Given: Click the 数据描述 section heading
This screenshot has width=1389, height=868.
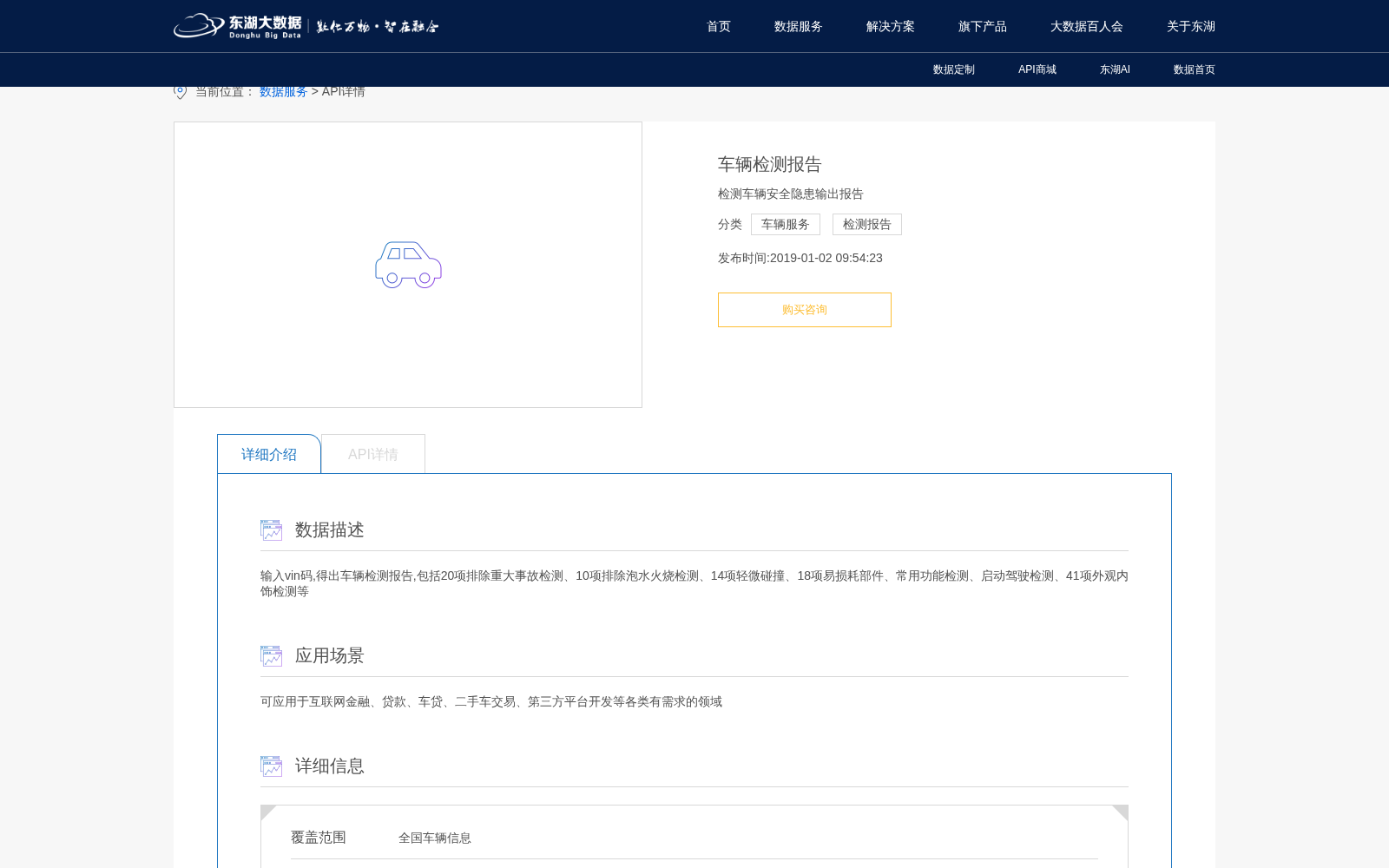Looking at the screenshot, I should click(x=330, y=529).
